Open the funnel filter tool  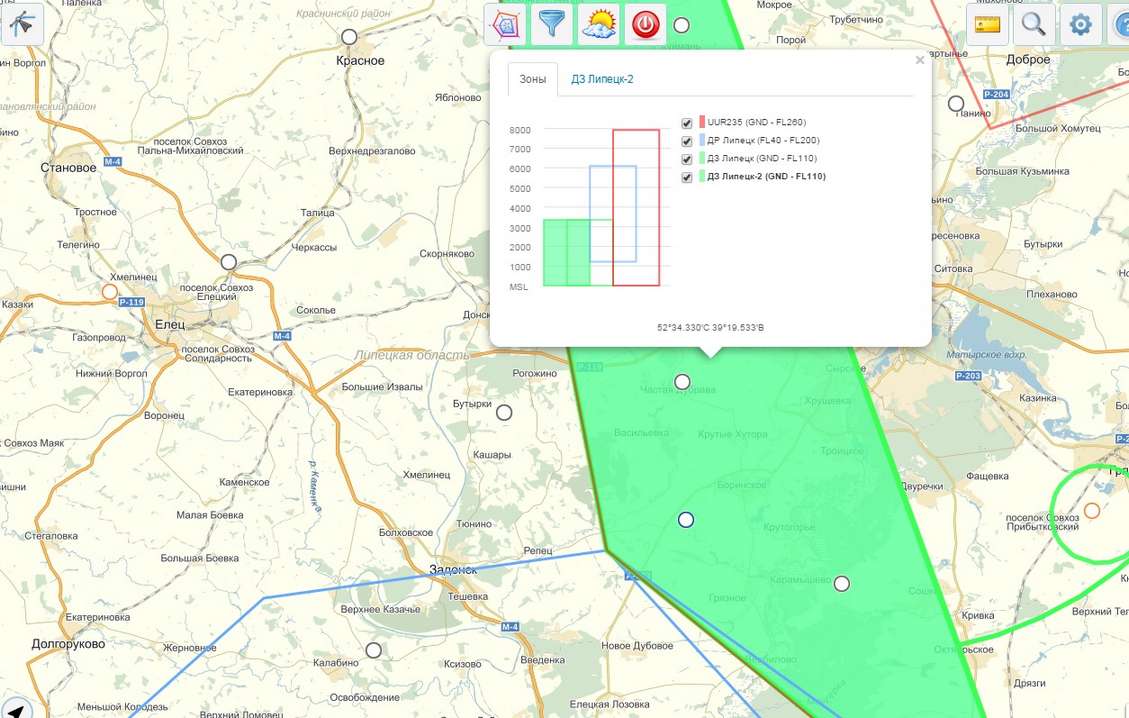(551, 24)
